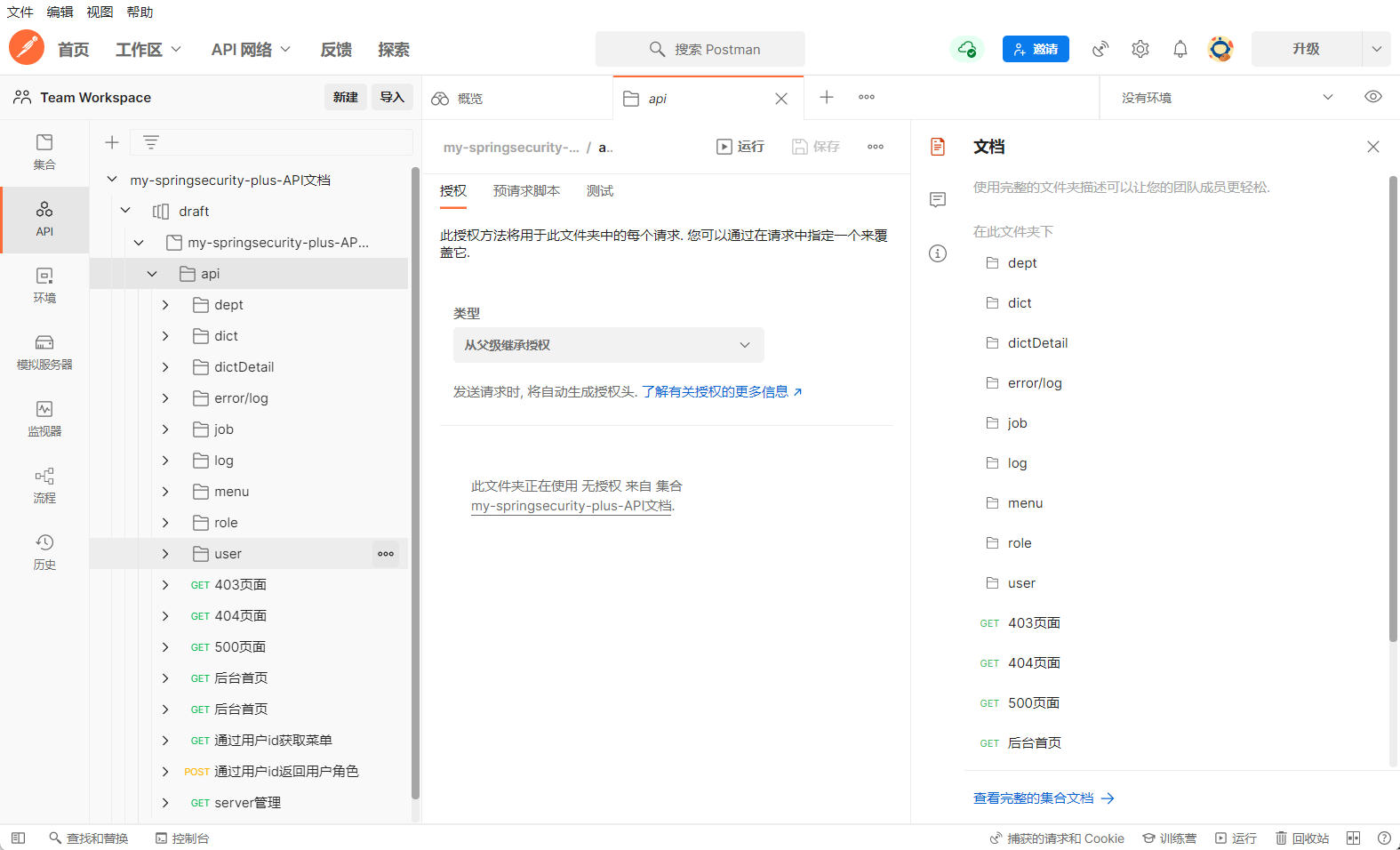This screenshot has width=1400, height=850.
Task: Open the 文件 menu
Action: 20,12
